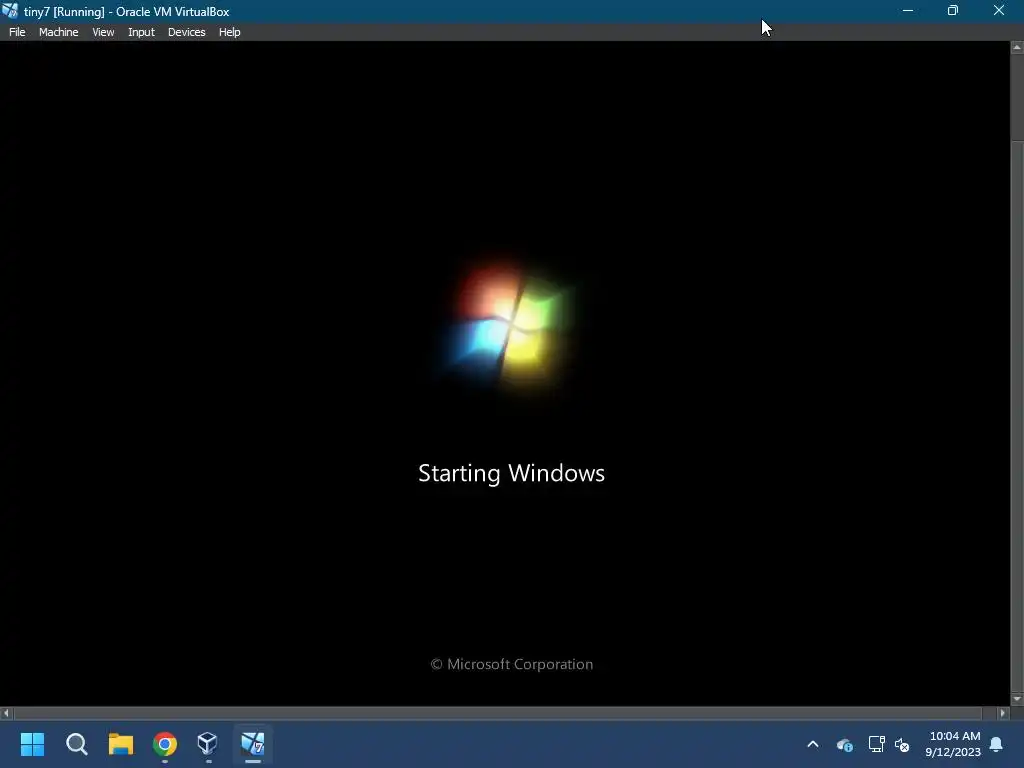
Task: Open Google Chrome from the taskbar
Action: click(165, 744)
